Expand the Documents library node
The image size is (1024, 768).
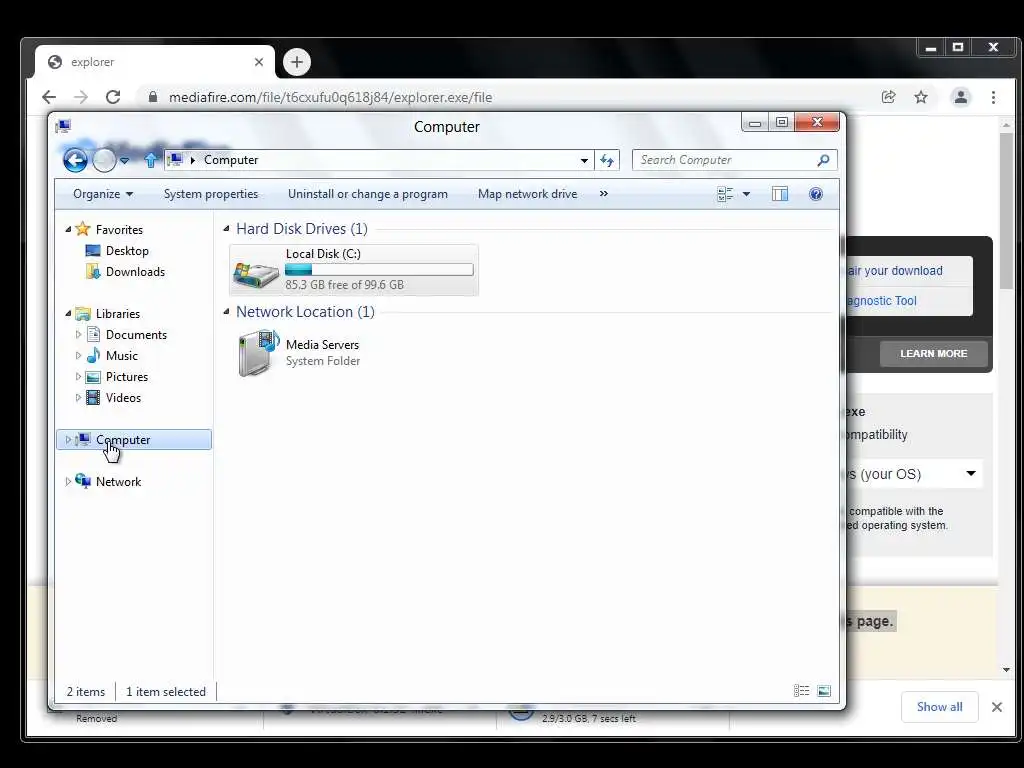[78, 334]
